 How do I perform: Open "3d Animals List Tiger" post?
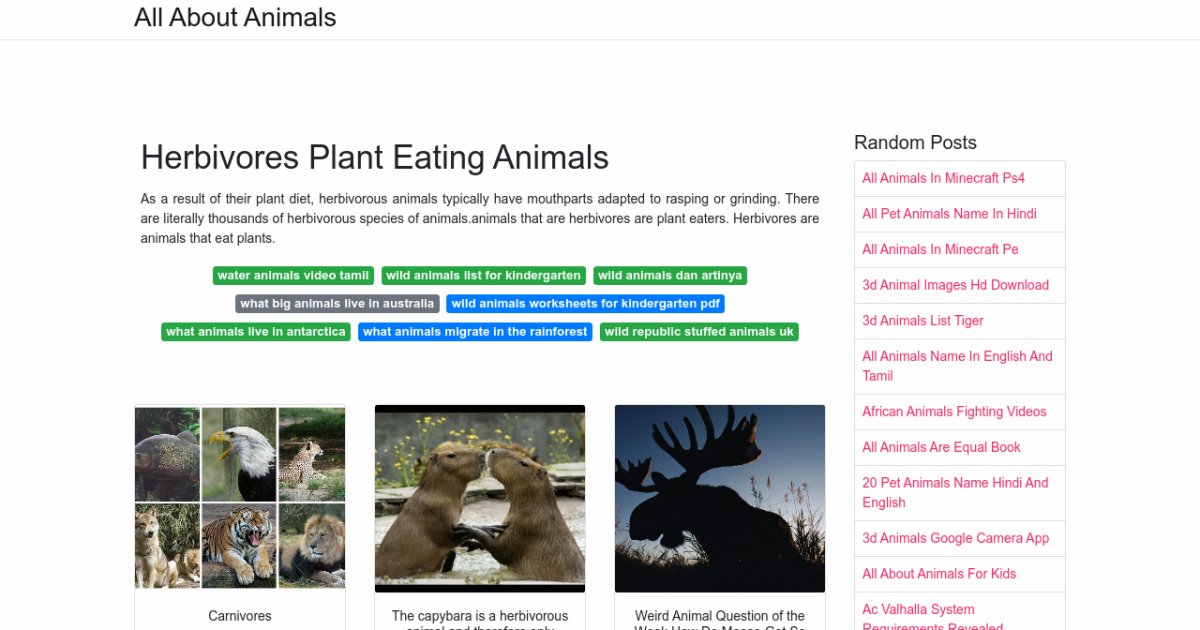pos(922,320)
